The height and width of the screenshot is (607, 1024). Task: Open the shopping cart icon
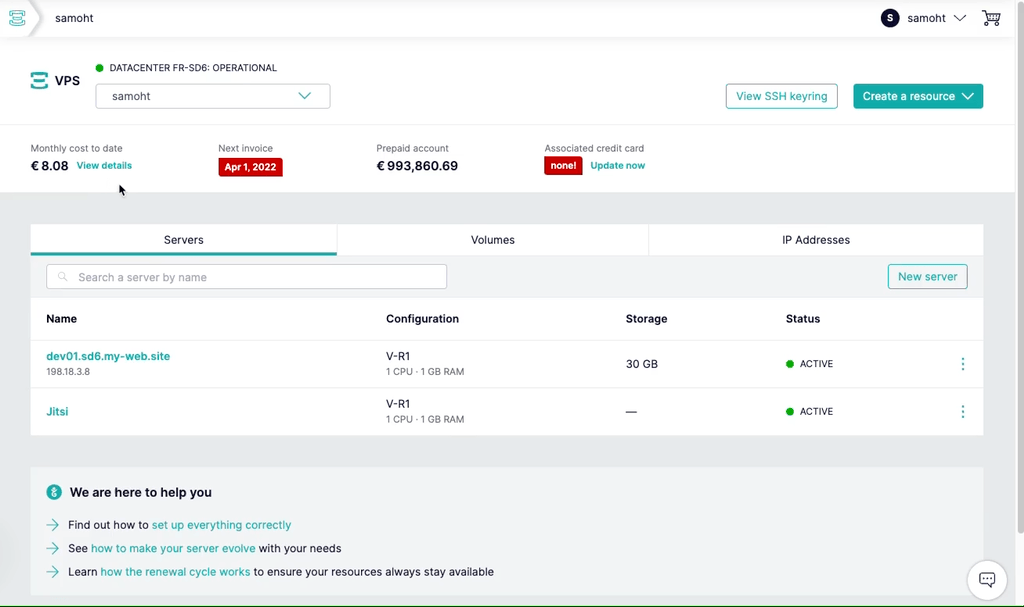tap(991, 18)
